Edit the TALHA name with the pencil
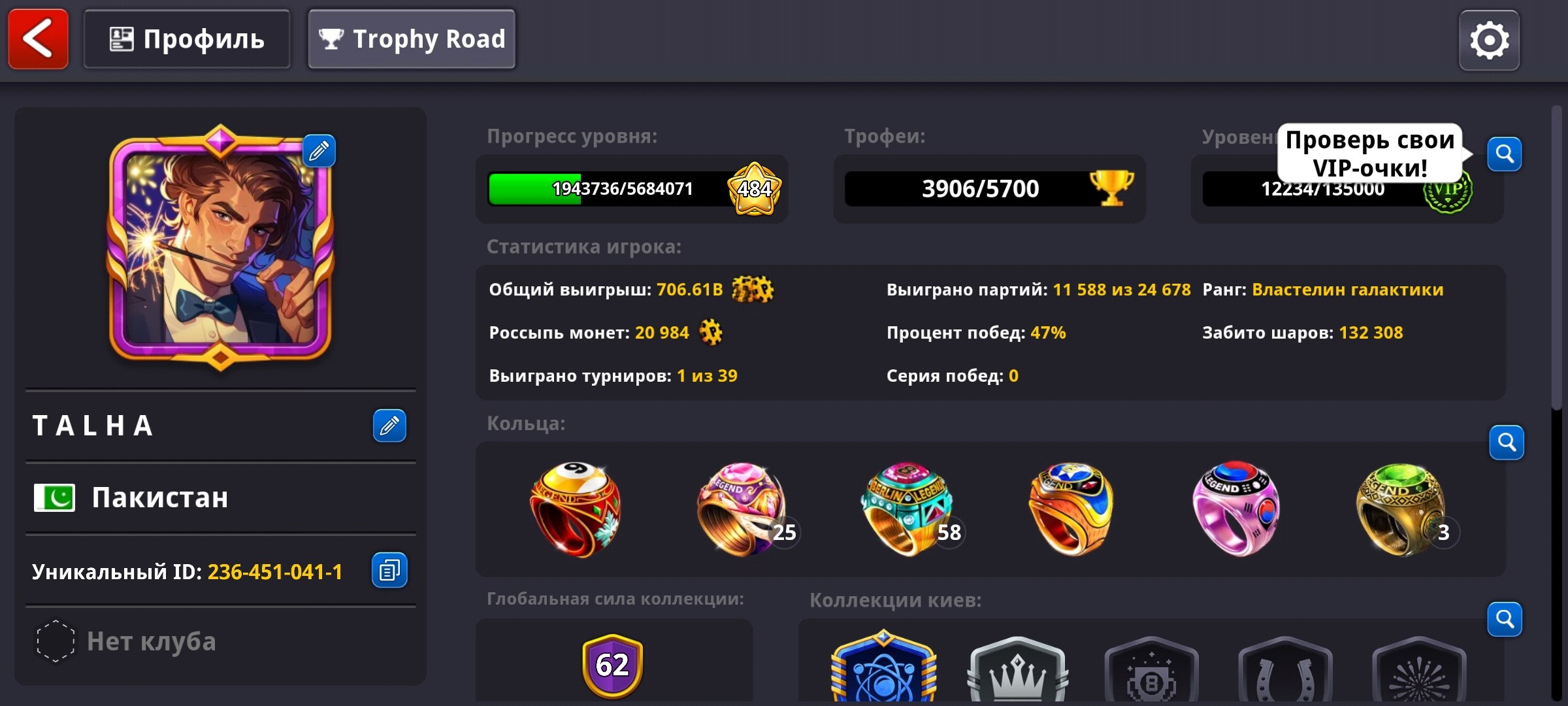1568x706 pixels. 389,426
